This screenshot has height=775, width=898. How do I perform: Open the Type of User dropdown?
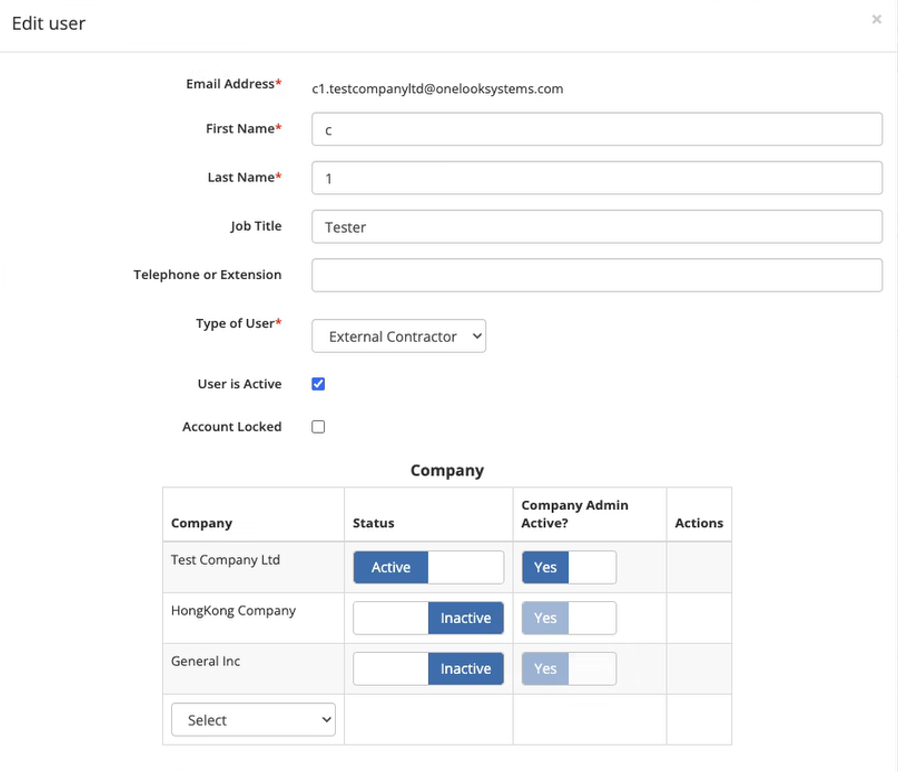[x=399, y=336]
